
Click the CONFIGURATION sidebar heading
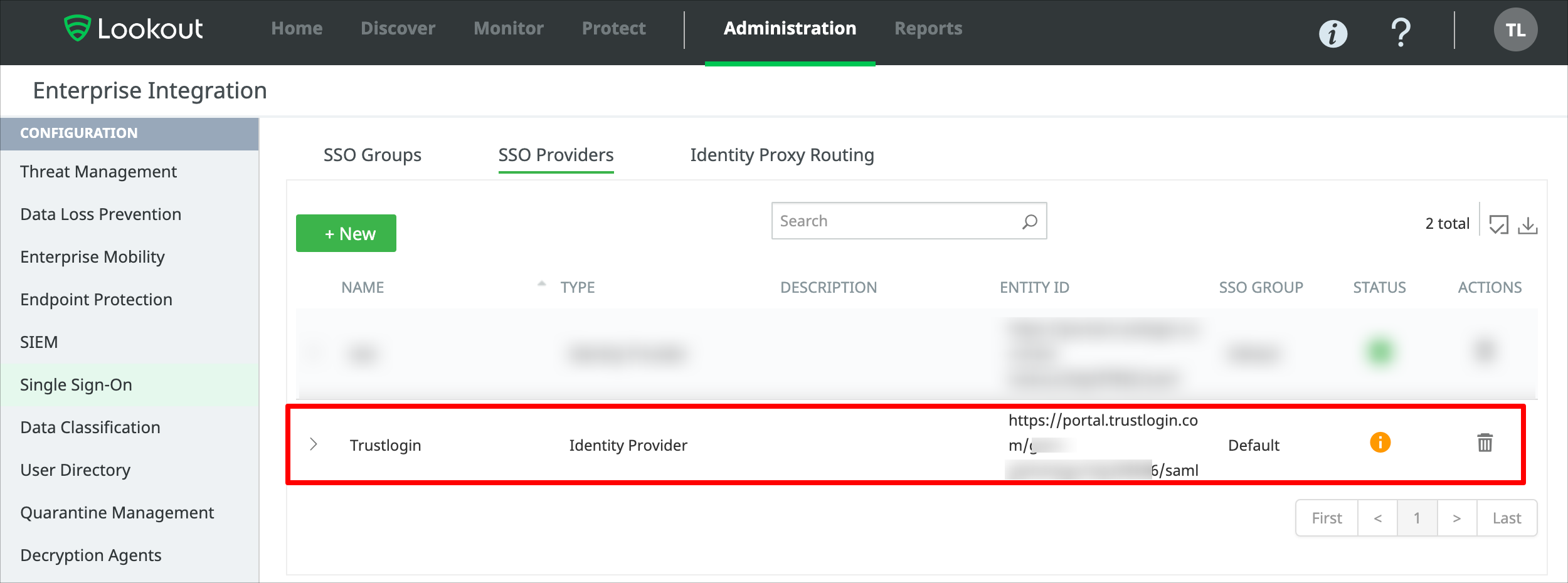point(79,133)
